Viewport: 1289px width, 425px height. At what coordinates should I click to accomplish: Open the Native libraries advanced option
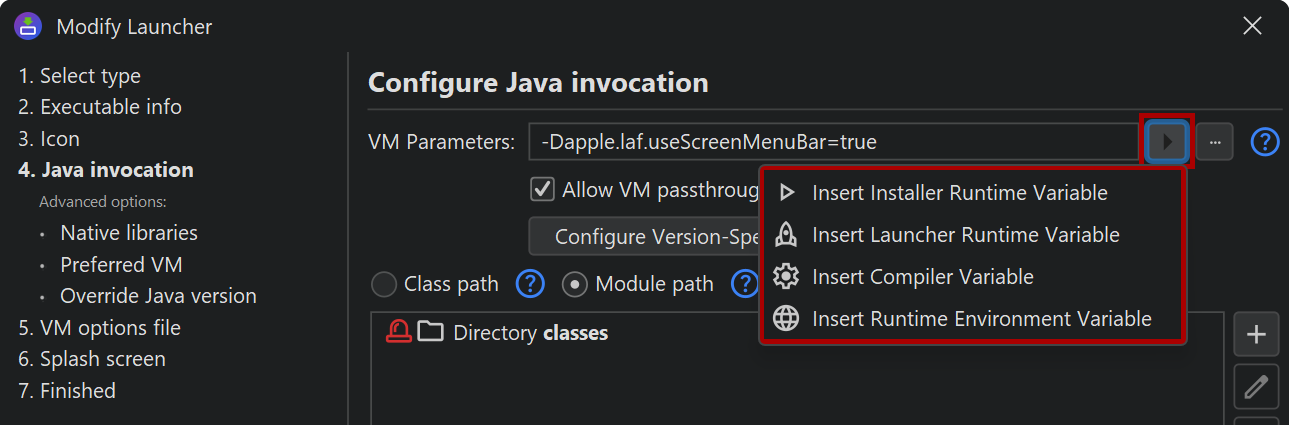(129, 233)
